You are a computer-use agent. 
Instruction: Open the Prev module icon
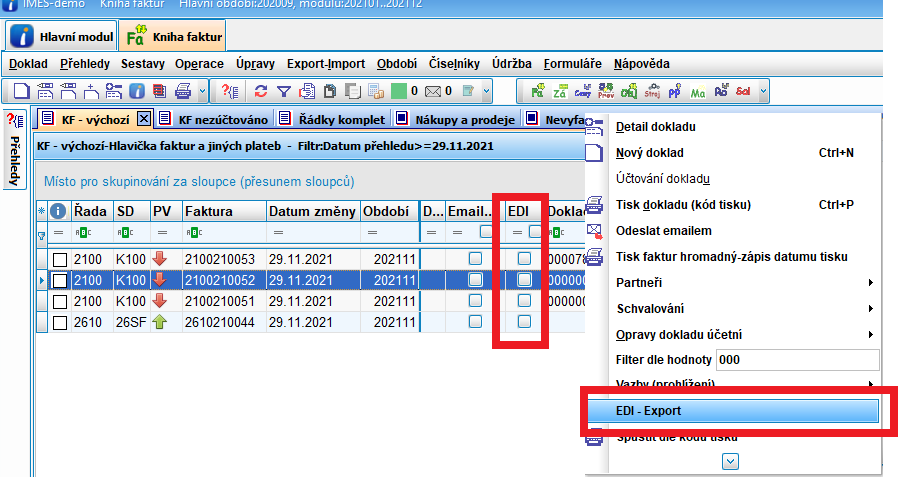tap(606, 91)
